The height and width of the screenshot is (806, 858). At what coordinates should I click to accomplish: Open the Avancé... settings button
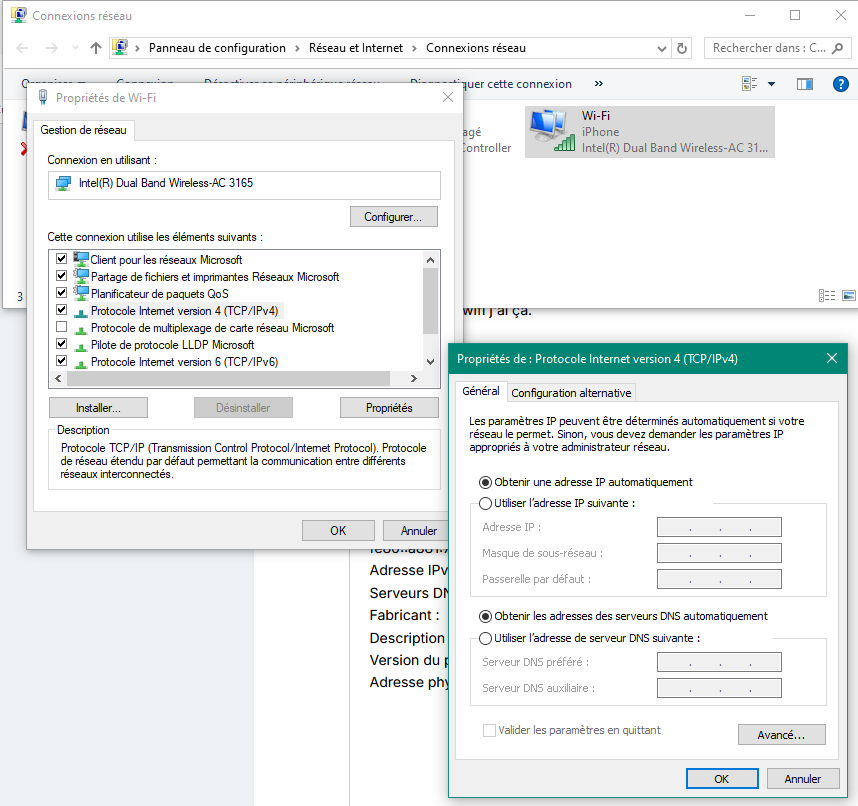click(x=781, y=735)
